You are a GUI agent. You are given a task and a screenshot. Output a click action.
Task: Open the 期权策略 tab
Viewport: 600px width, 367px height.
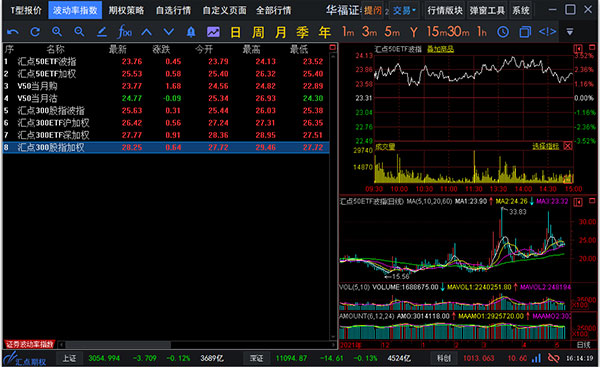pyautogui.click(x=126, y=10)
